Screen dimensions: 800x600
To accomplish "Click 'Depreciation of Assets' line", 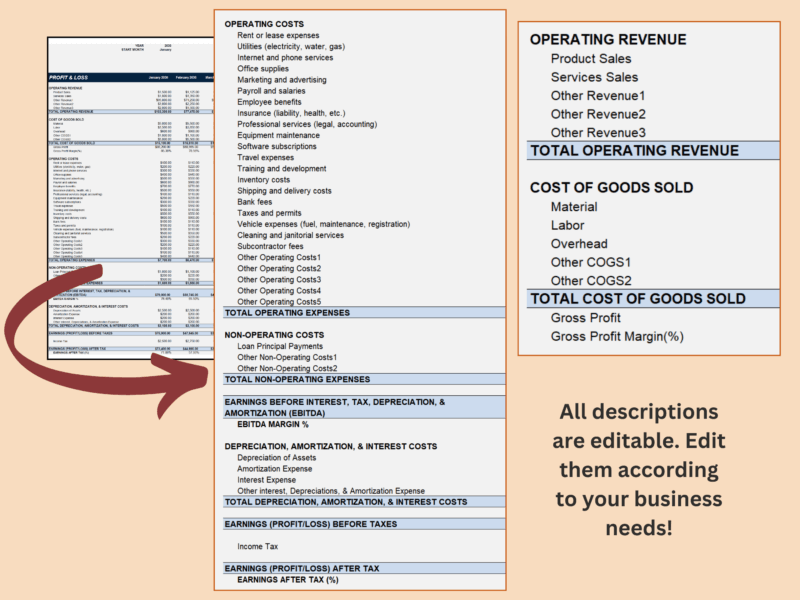I will [x=277, y=458].
